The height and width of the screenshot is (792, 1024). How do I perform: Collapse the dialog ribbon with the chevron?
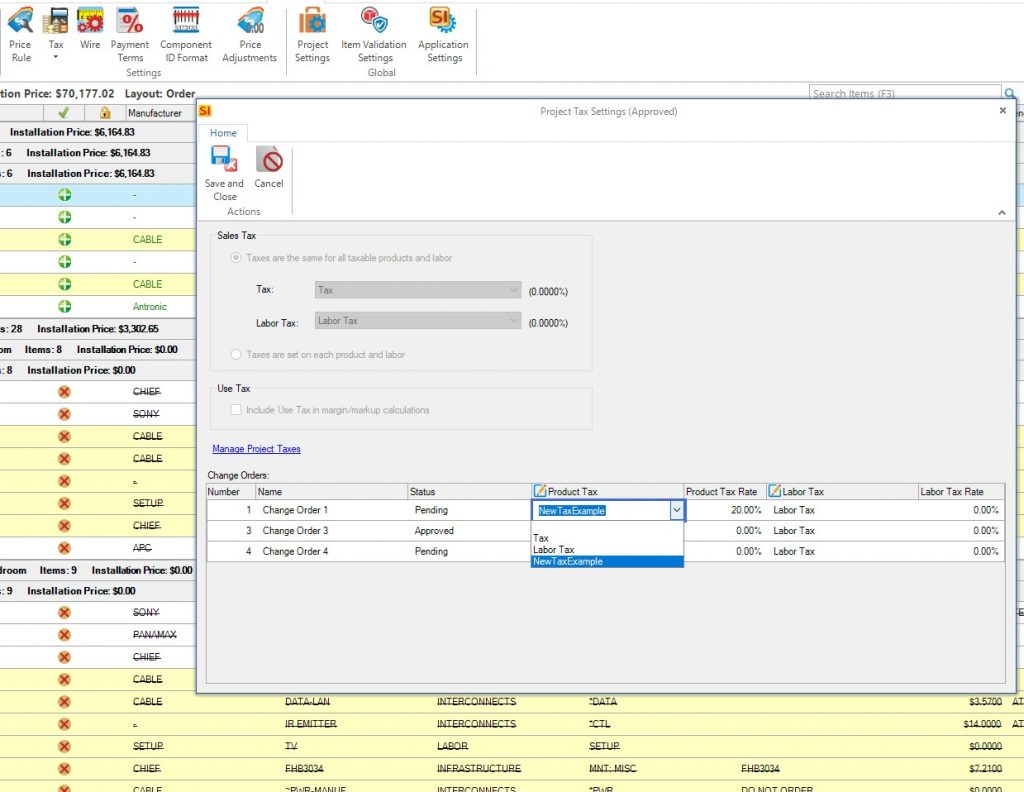pyautogui.click(x=1001, y=212)
